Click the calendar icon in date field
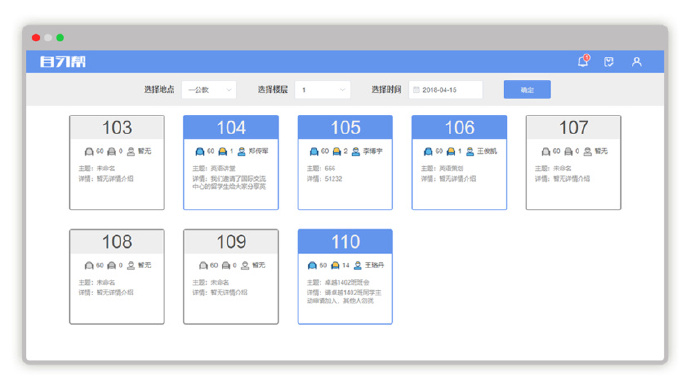The image size is (690, 388). (x=416, y=90)
